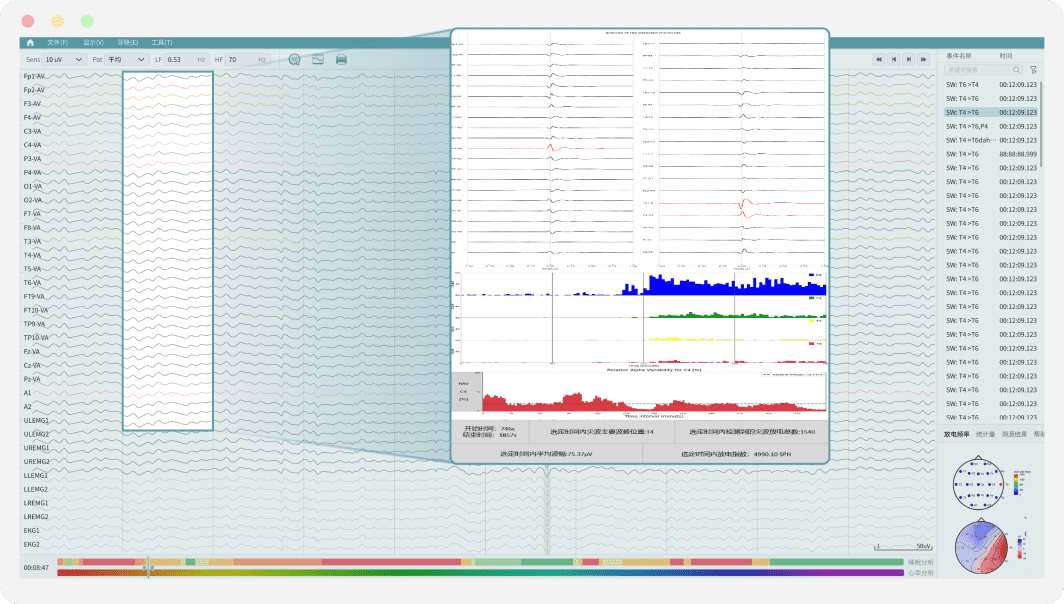Open the electrode discharge head map
The image size is (1064, 604).
978,484
